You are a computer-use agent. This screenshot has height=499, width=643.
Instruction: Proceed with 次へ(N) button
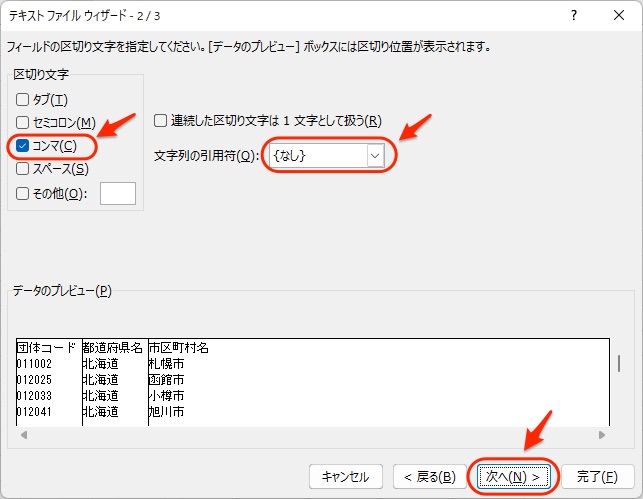513,476
